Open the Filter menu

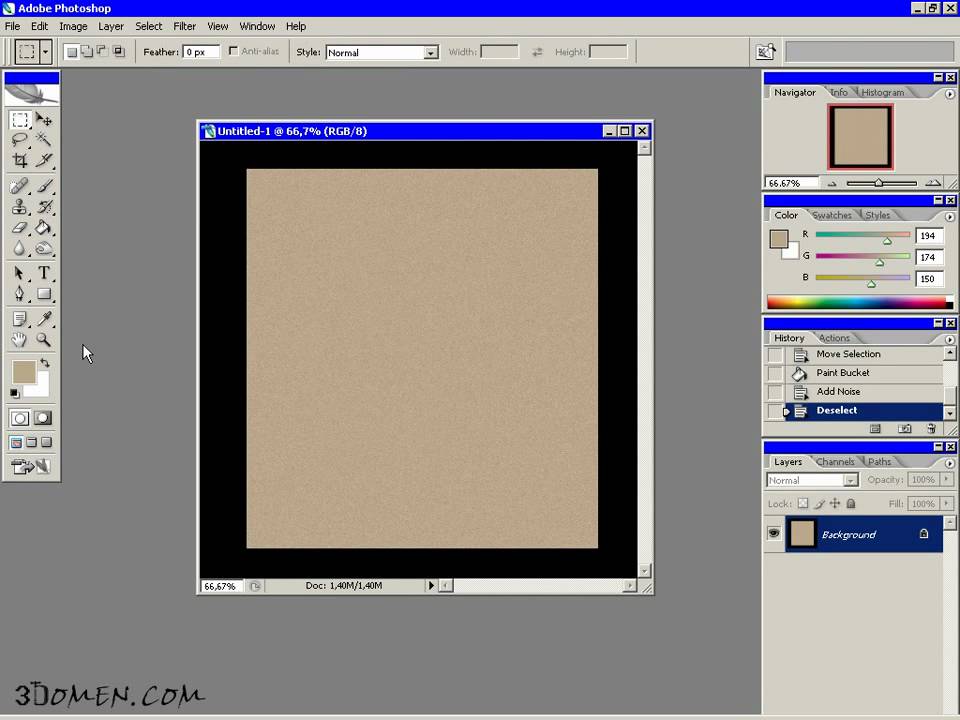pos(184,26)
